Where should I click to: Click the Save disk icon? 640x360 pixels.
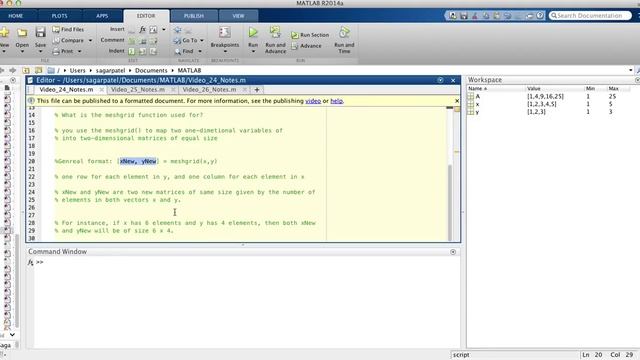click(40, 32)
